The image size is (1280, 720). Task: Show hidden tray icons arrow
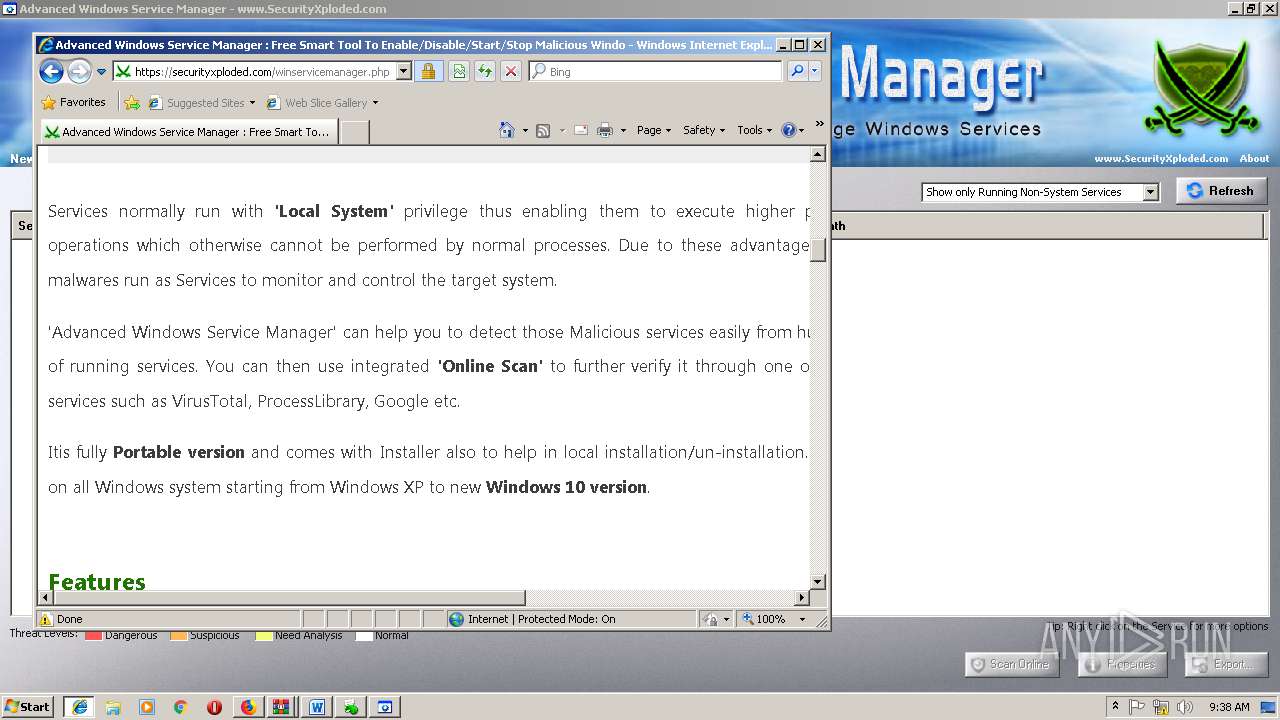pyautogui.click(x=1116, y=706)
